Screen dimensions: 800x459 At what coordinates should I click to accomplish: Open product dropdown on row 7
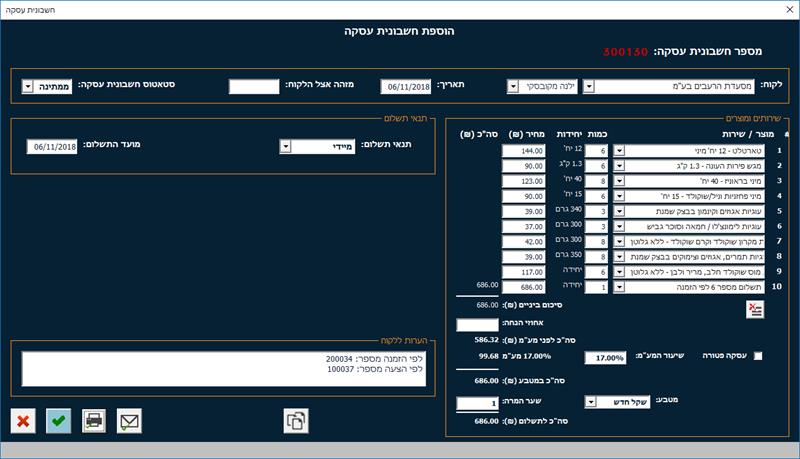(x=619, y=242)
